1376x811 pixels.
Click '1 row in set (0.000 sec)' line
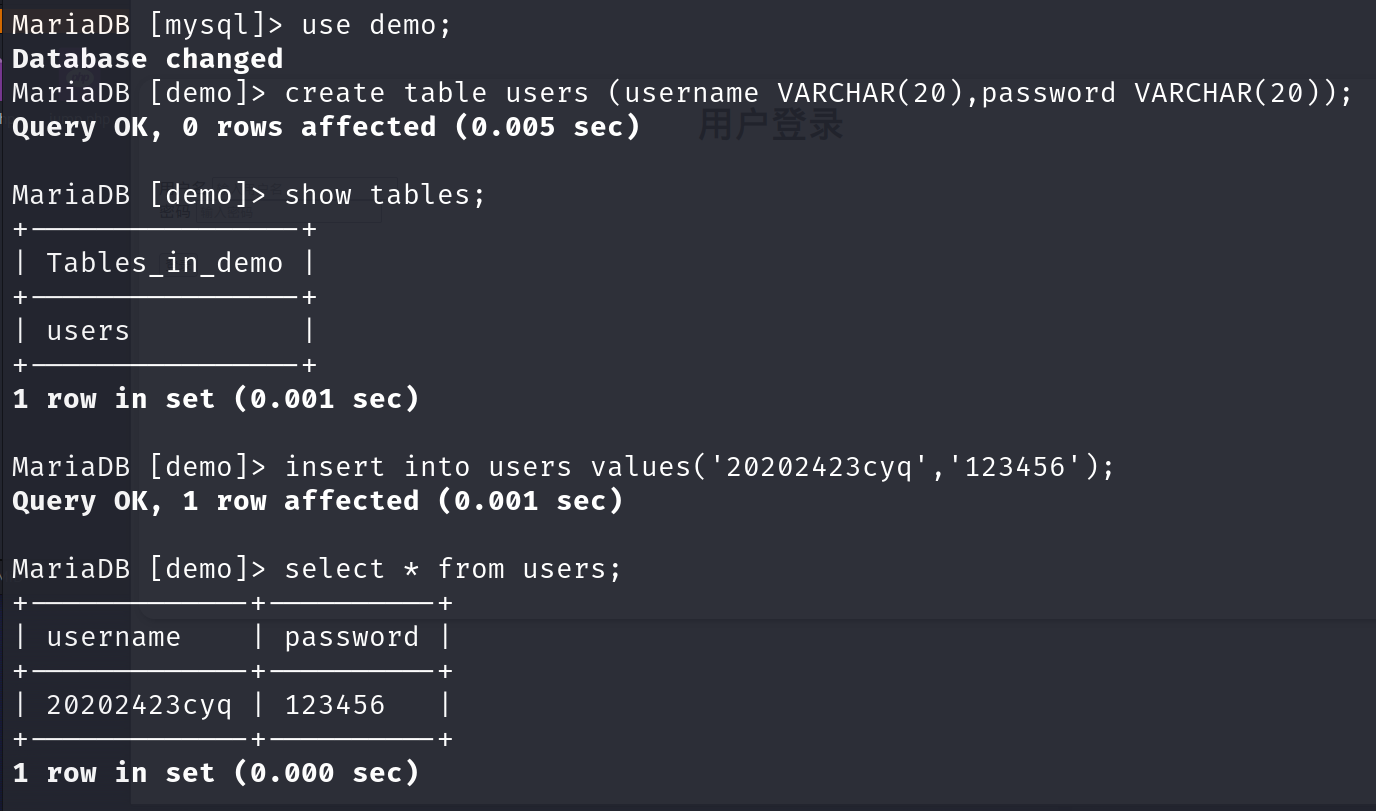tap(215, 773)
